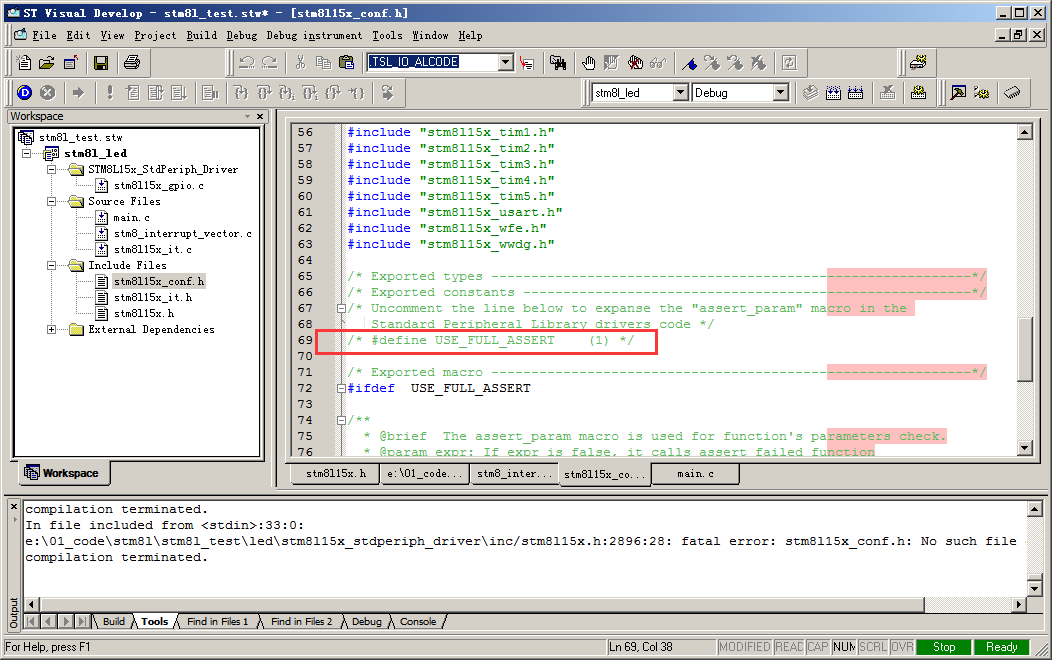Click the New file toolbar icon
Viewport: 1052px width, 660px height.
[x=25, y=63]
